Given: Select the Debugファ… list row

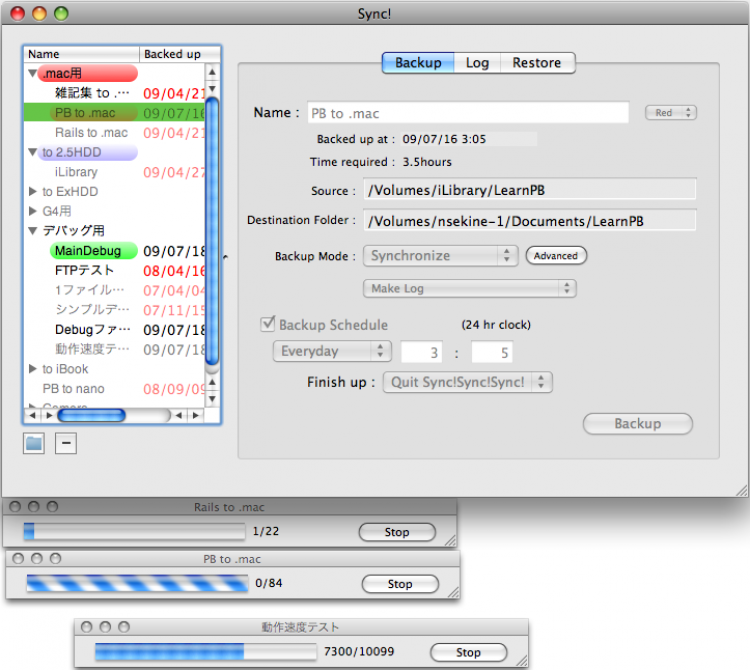Looking at the screenshot, I should pos(114,330).
